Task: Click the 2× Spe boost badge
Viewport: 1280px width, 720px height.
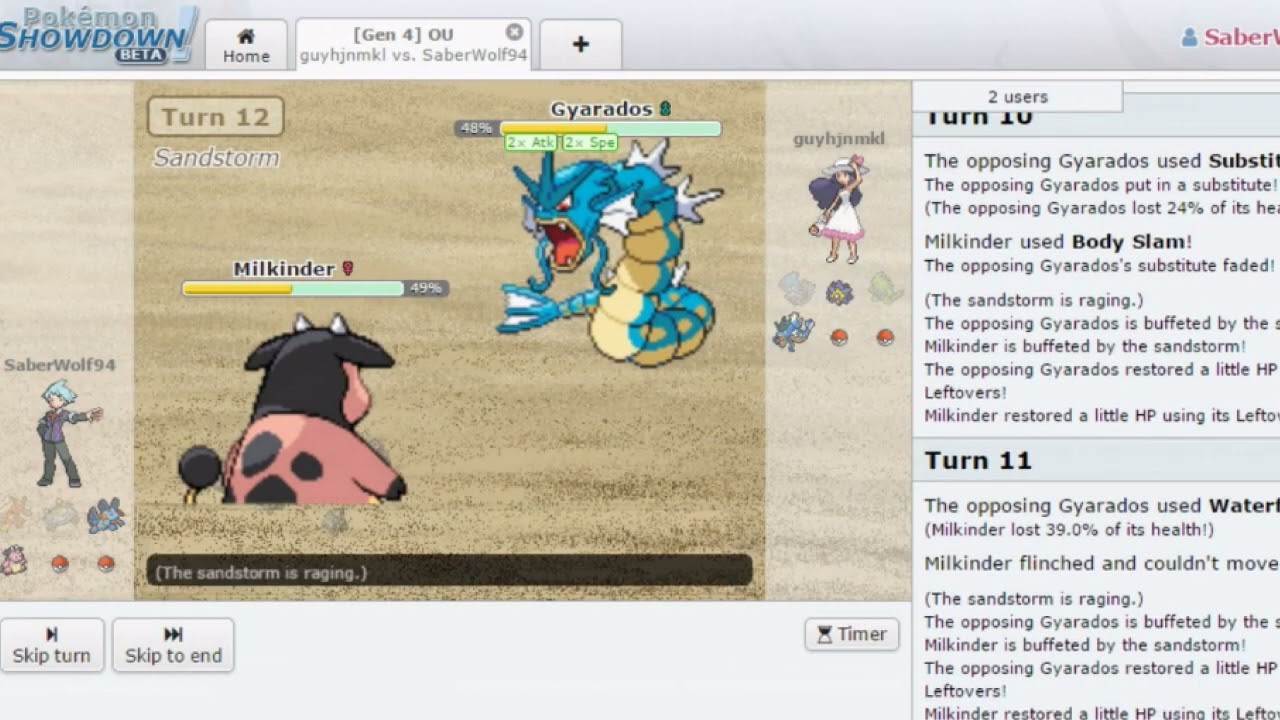Action: click(x=590, y=143)
